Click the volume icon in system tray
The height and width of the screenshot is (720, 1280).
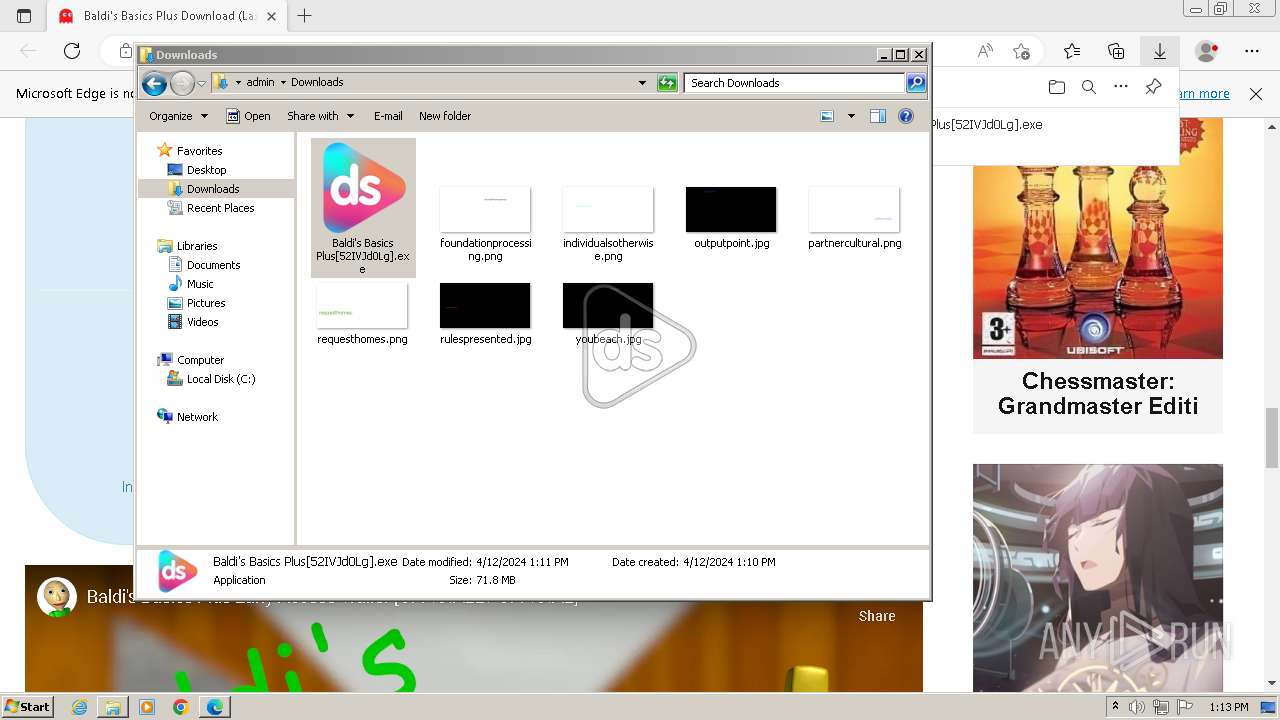pos(1138,707)
